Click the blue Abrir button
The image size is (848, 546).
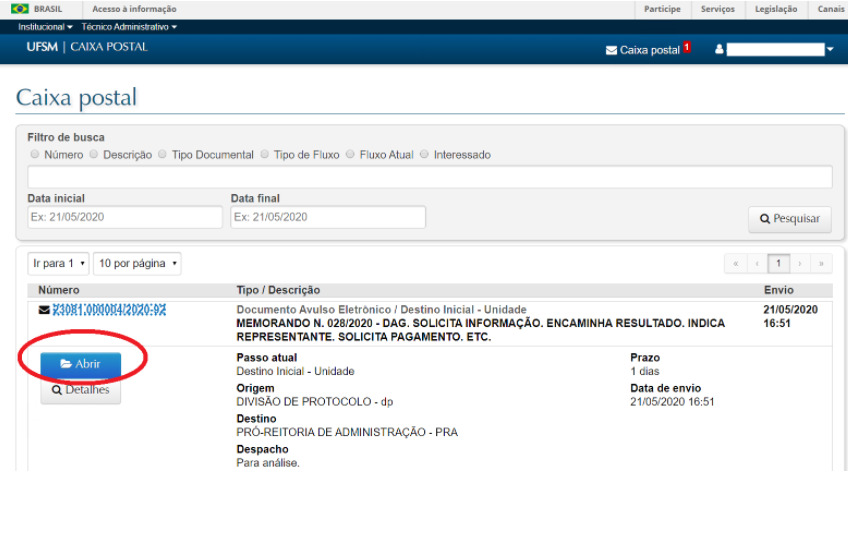coord(80,364)
